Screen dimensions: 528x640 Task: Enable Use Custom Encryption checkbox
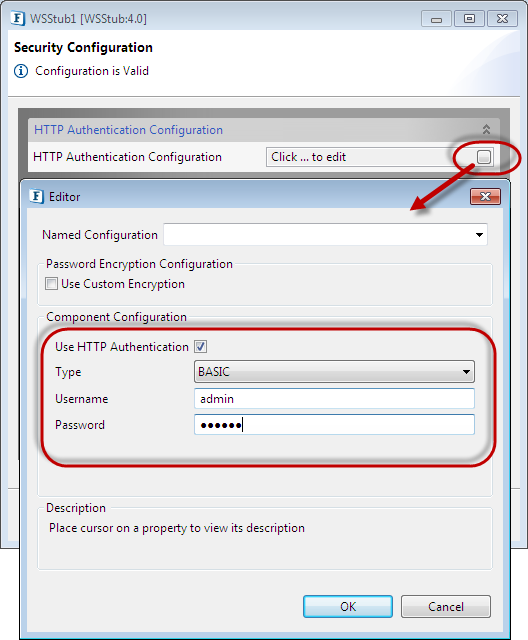(x=51, y=284)
